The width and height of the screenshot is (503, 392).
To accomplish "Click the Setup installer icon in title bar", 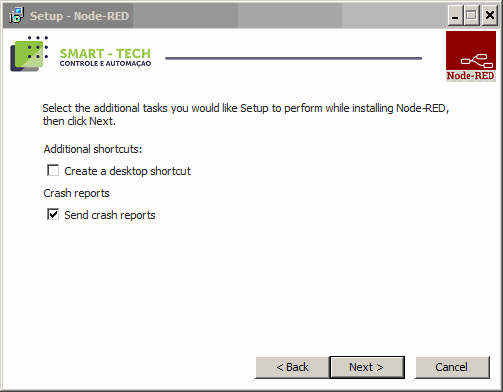I will 16,15.
